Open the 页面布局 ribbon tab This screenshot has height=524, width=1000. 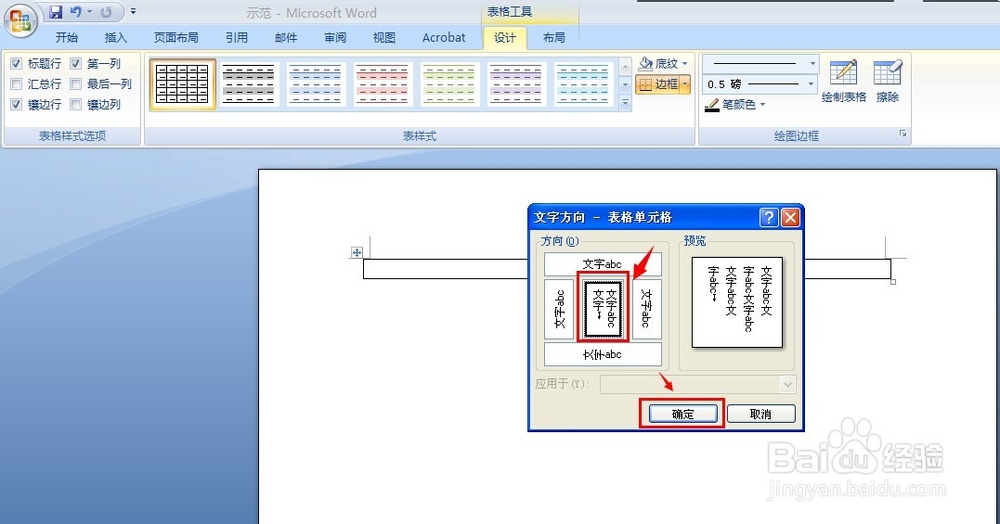[x=176, y=38]
